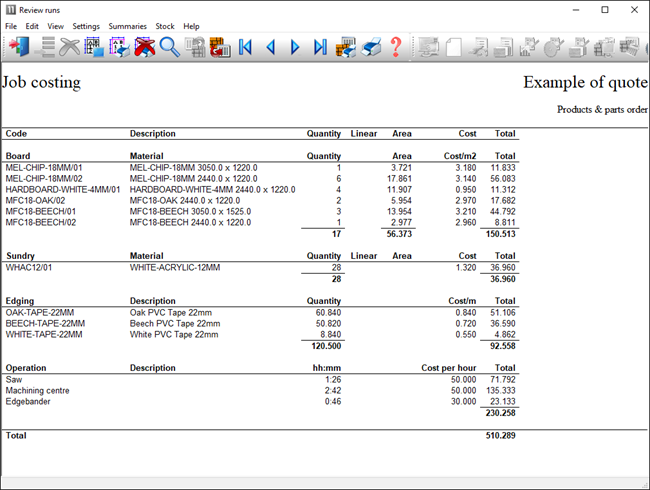The width and height of the screenshot is (650, 490).
Task: Select the MEL-CHIP-18MM/01 board row
Action: [44, 167]
